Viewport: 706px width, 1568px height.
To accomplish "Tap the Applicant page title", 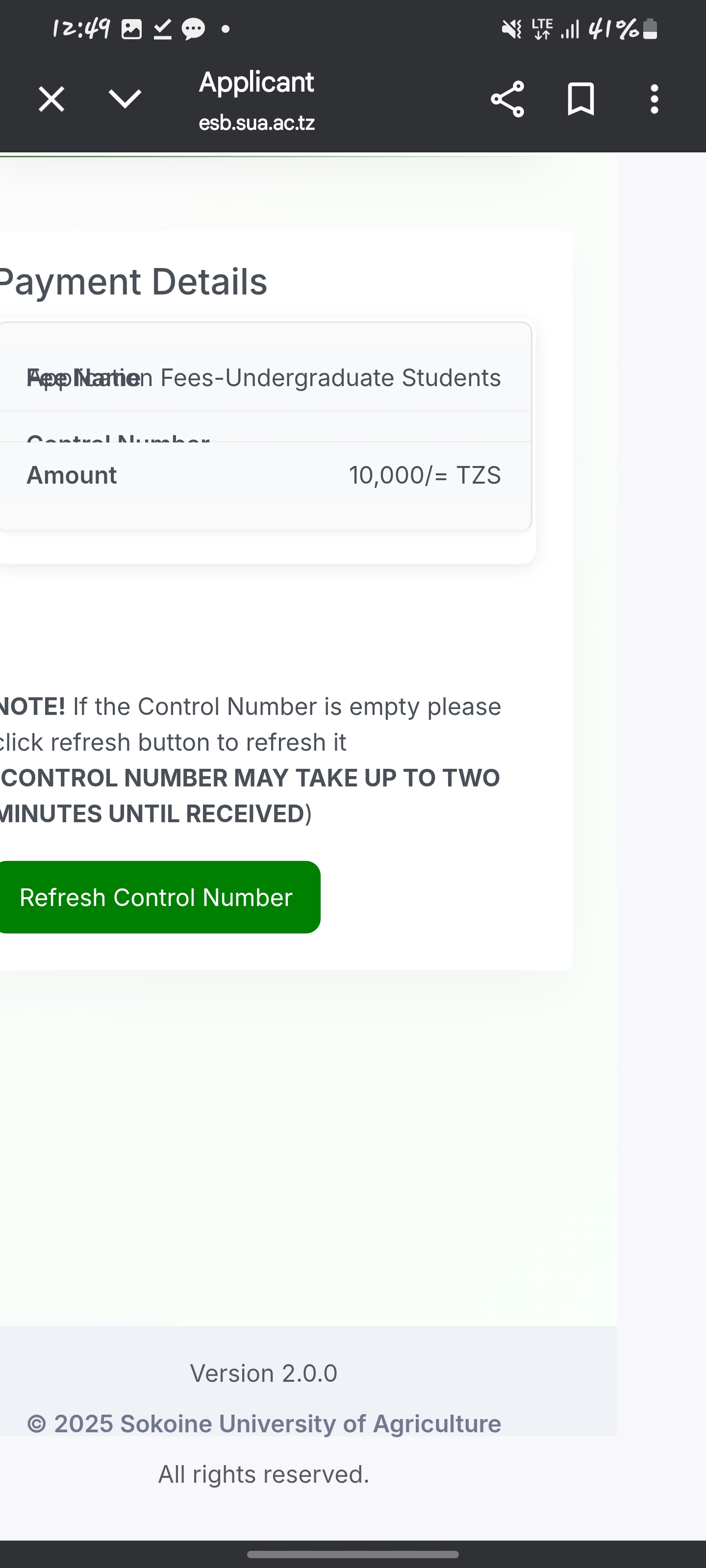I will click(x=256, y=82).
